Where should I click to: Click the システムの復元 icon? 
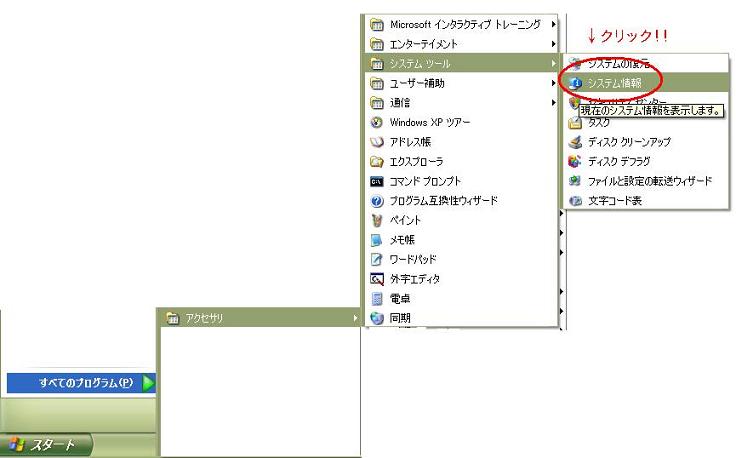[575, 64]
